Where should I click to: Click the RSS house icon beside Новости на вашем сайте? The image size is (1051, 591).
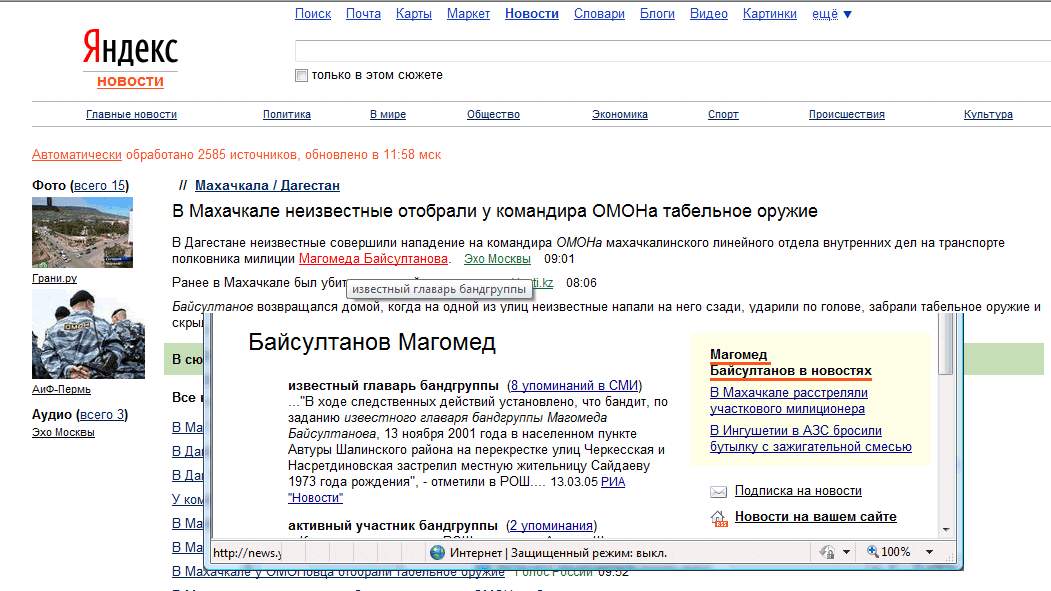719,518
